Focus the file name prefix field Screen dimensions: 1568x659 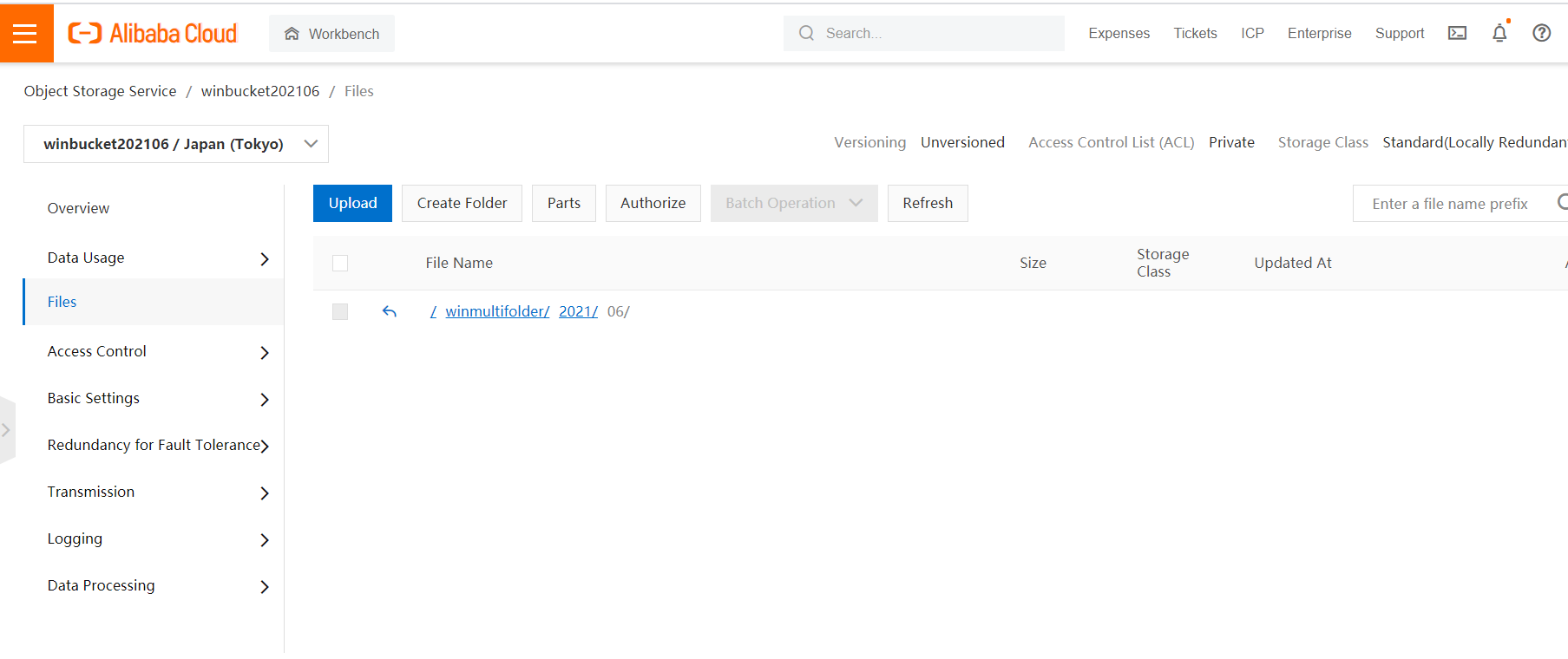pos(1460,203)
